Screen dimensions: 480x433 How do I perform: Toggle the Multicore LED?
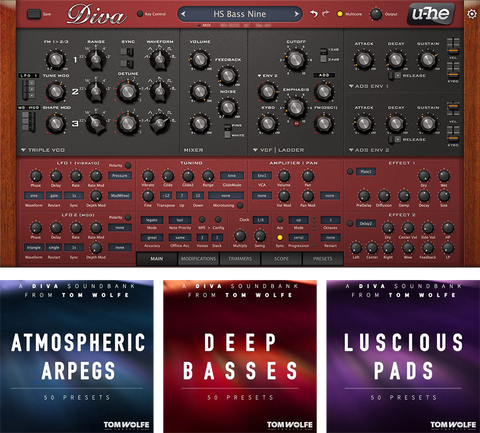pos(340,14)
